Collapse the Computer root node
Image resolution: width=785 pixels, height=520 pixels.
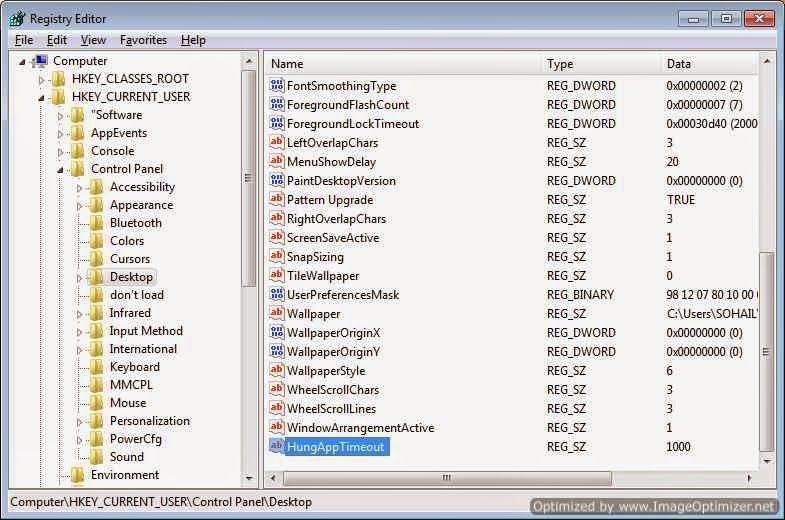pyautogui.click(x=22, y=63)
